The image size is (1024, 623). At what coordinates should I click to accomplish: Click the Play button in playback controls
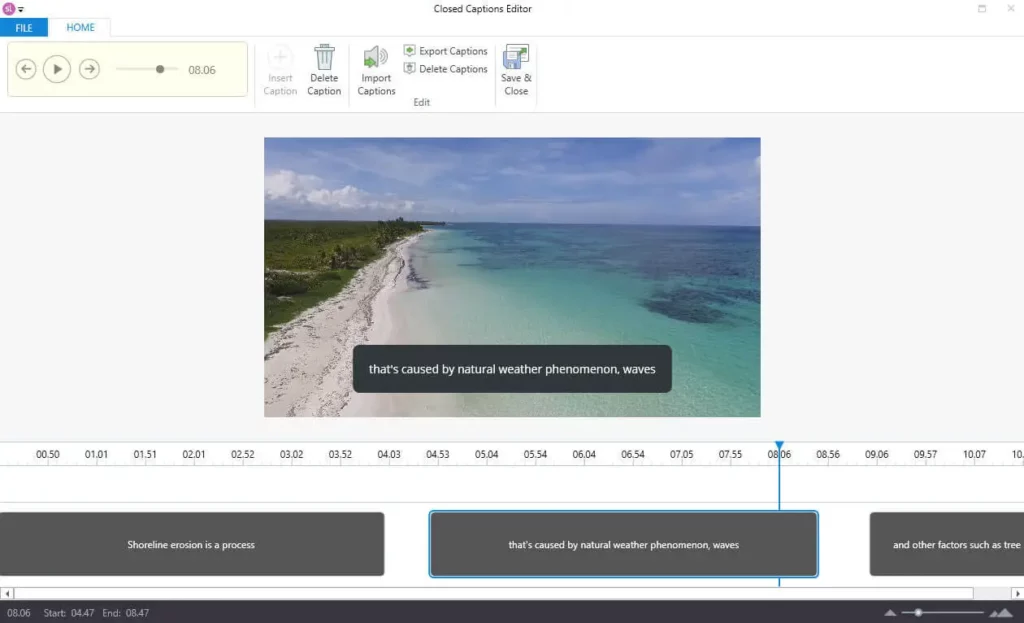point(57,69)
